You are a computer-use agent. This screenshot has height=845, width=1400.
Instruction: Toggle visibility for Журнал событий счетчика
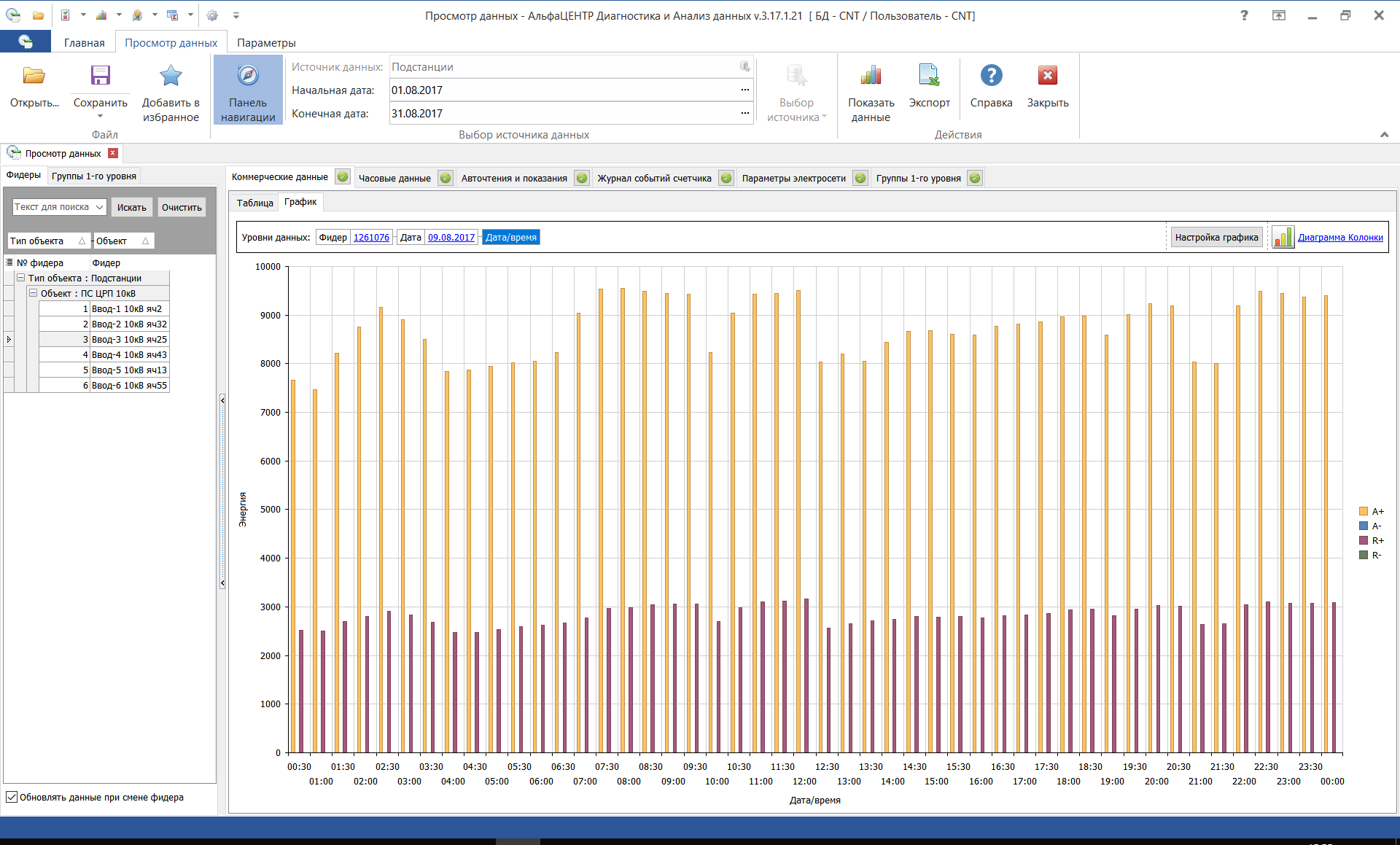click(x=726, y=177)
